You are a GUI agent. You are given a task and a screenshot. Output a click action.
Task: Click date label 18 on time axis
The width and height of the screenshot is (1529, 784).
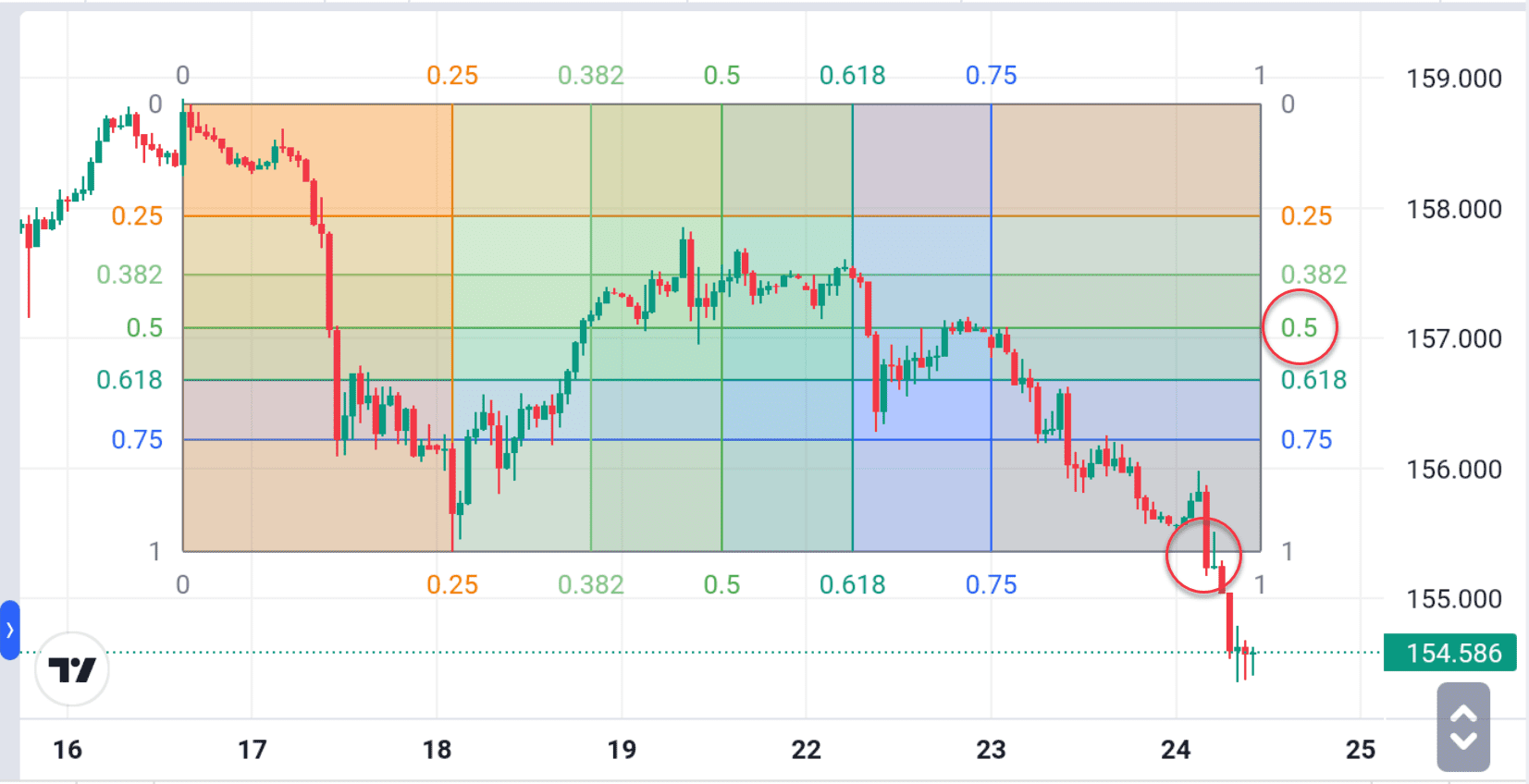[x=437, y=749]
